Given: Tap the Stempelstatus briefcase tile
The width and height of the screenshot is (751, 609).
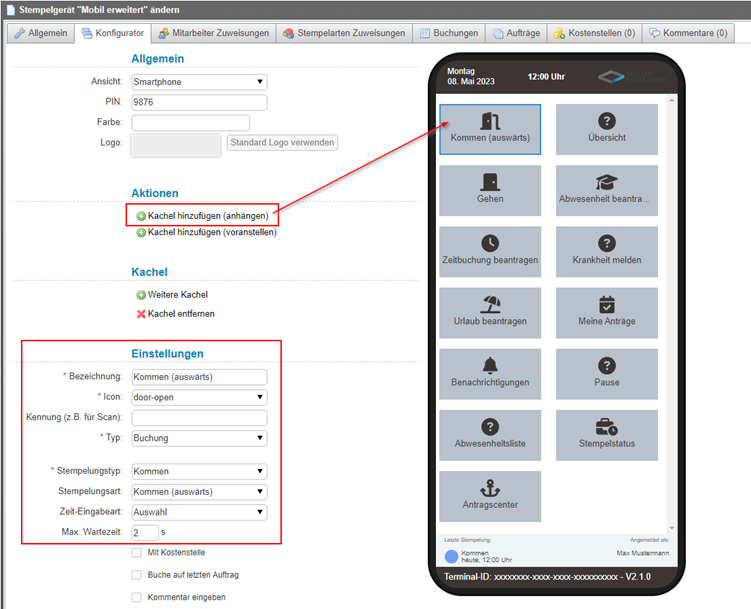Looking at the screenshot, I should click(607, 435).
